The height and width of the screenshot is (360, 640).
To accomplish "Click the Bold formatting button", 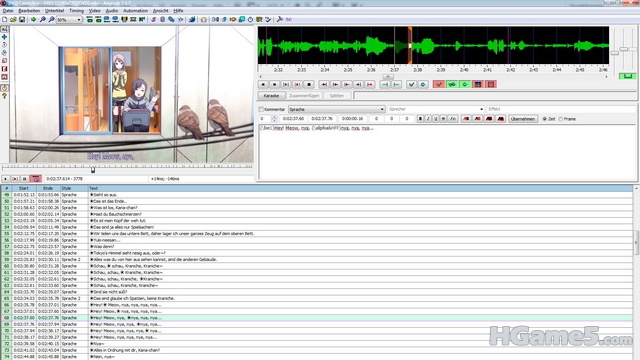I will coord(420,119).
